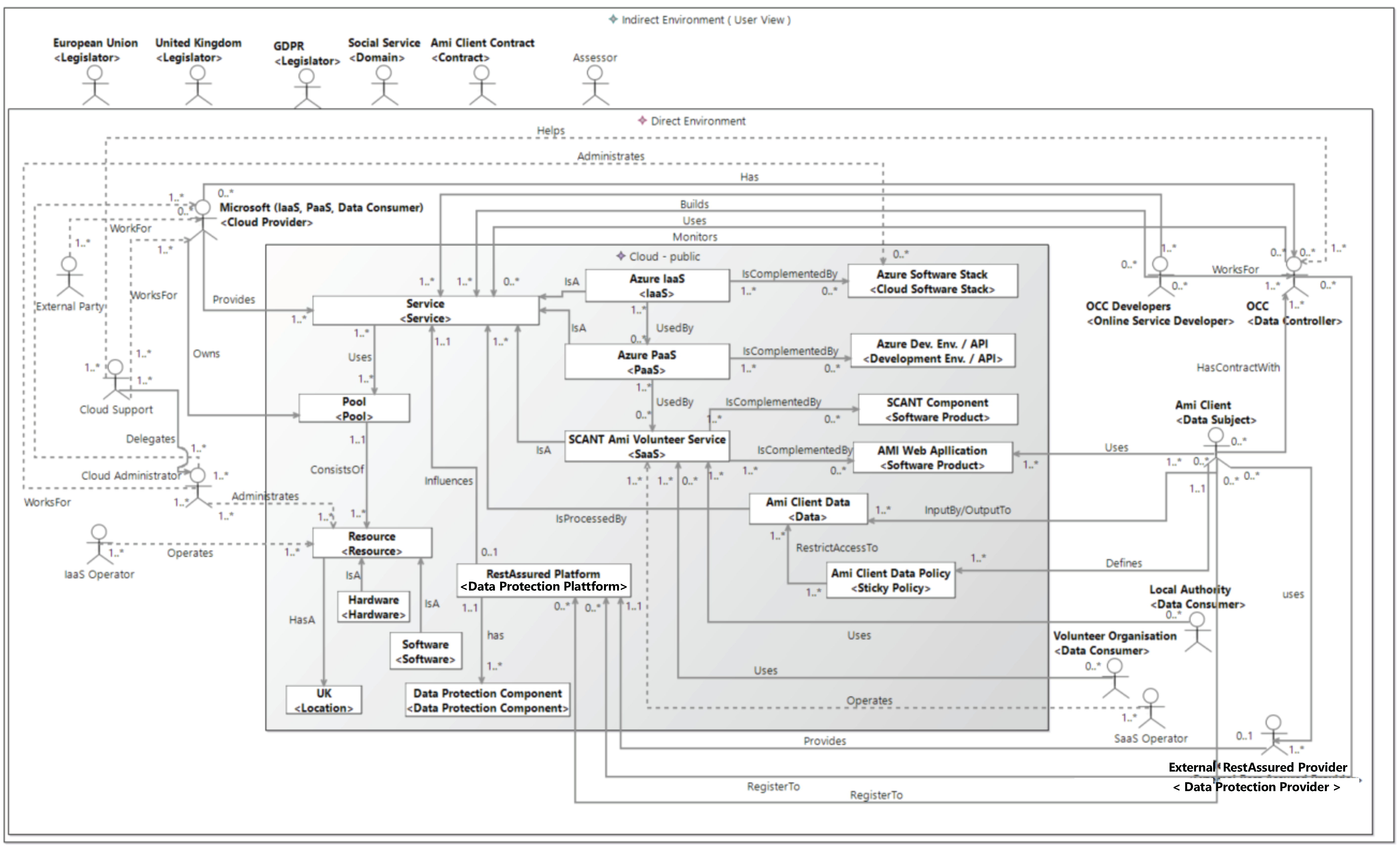Select the Direct Environment diamond icon
Image resolution: width=1400 pixels, height=847 pixels.
click(x=642, y=120)
